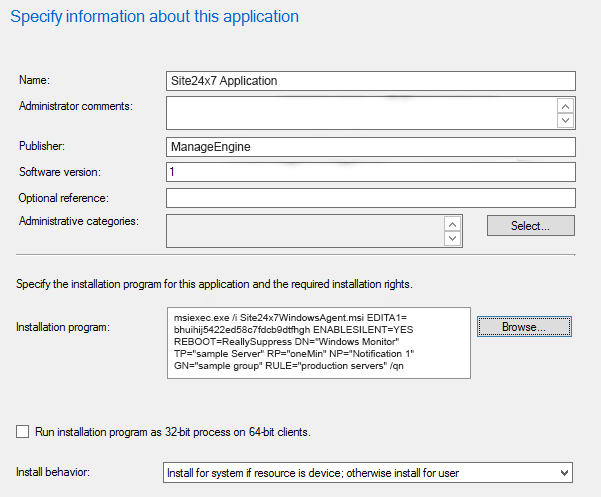Image resolution: width=601 pixels, height=497 pixels.
Task: Focus the empty Optional reference field
Action: click(370, 198)
